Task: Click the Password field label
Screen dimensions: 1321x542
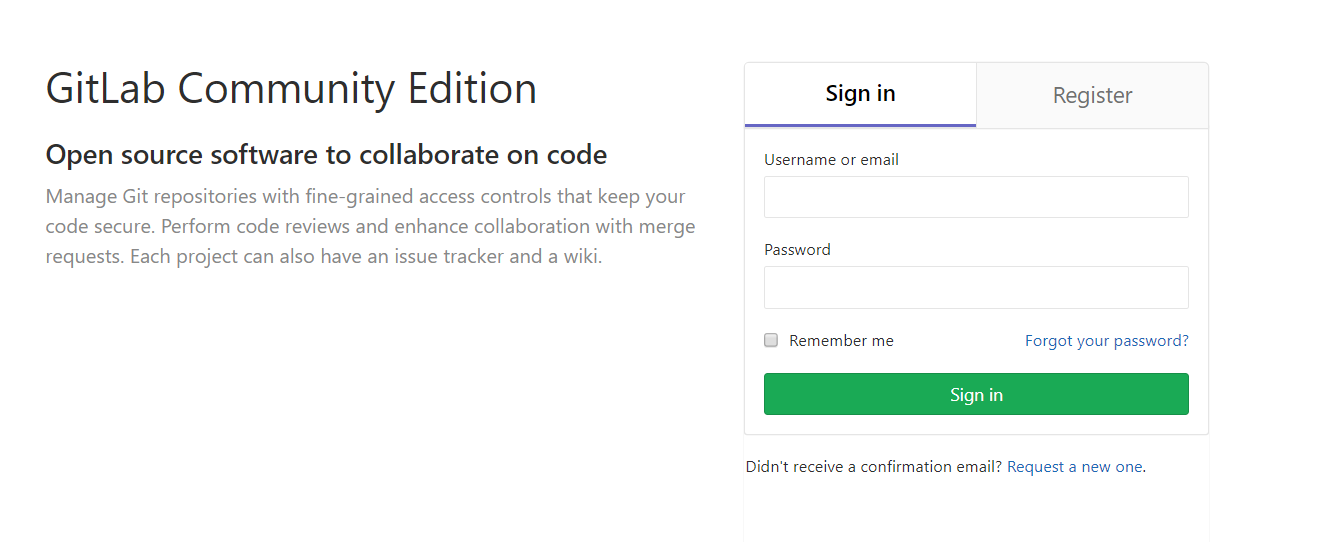Action: 797,250
